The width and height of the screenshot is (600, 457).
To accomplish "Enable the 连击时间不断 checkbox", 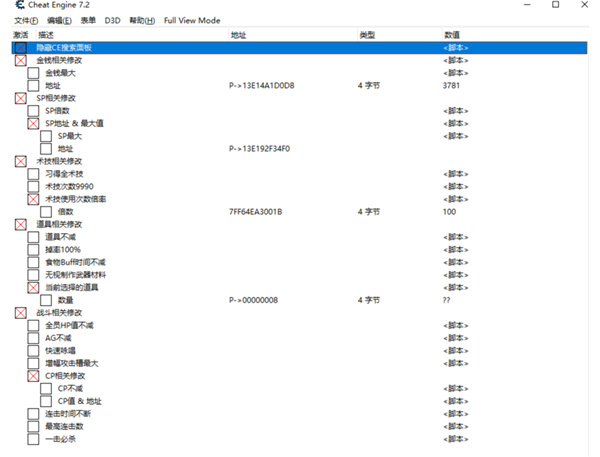I will tap(33, 414).
